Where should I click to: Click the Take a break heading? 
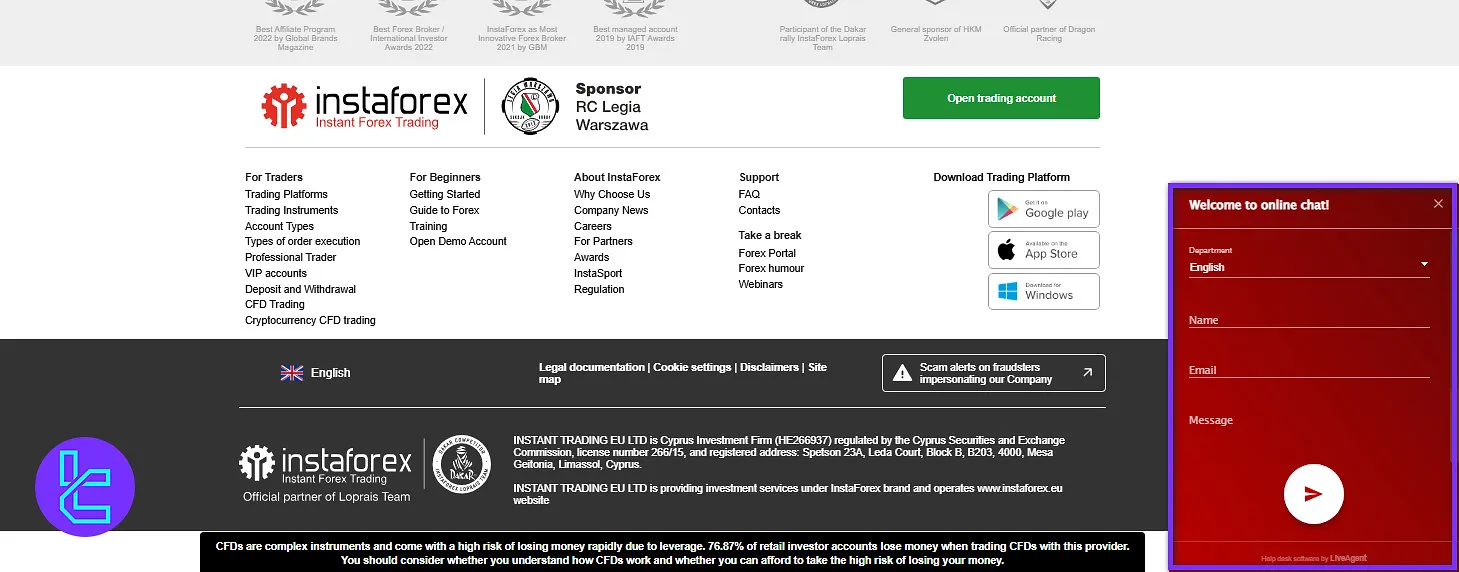point(770,235)
